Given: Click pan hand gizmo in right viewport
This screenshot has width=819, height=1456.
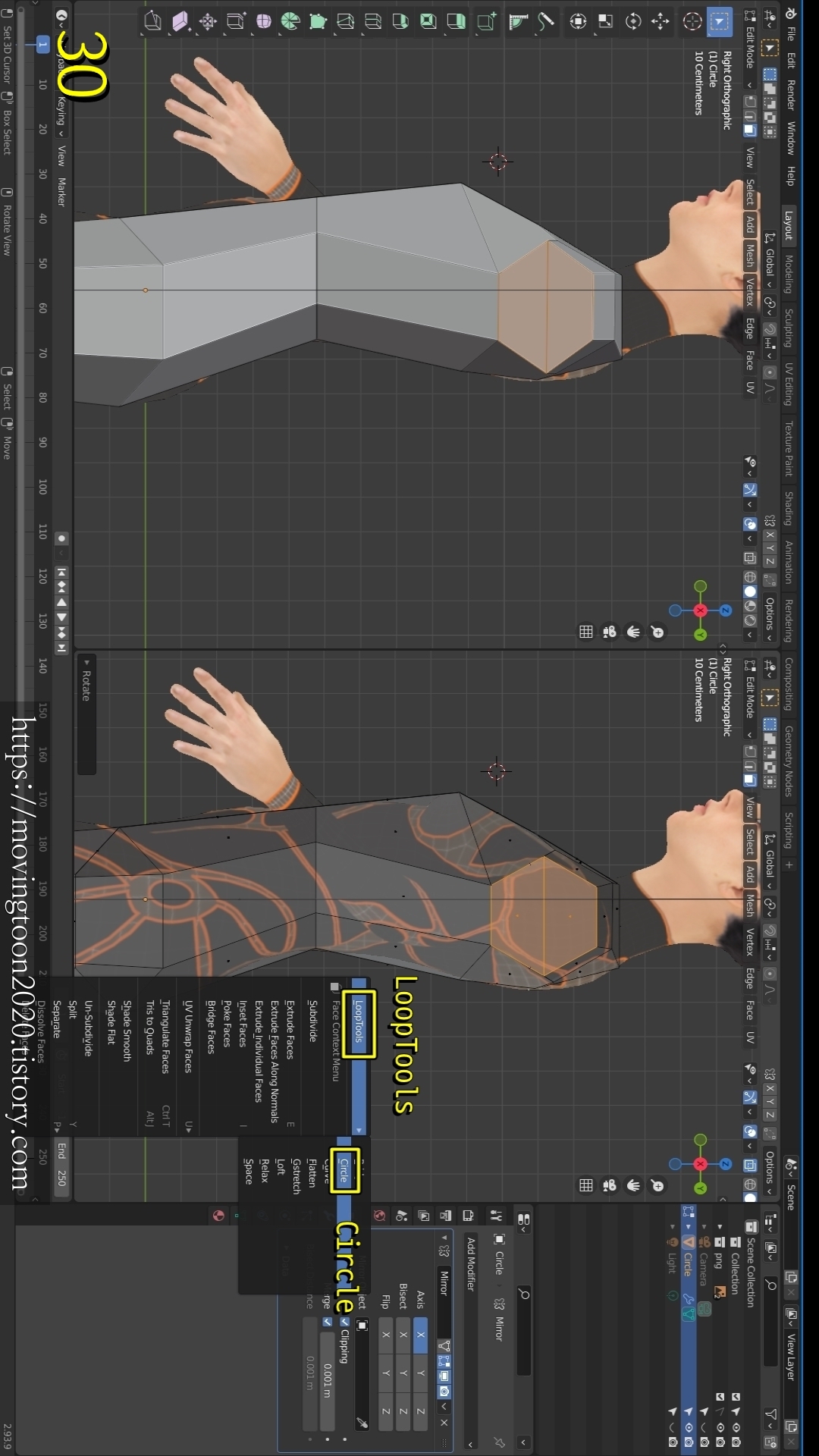Looking at the screenshot, I should [633, 1185].
